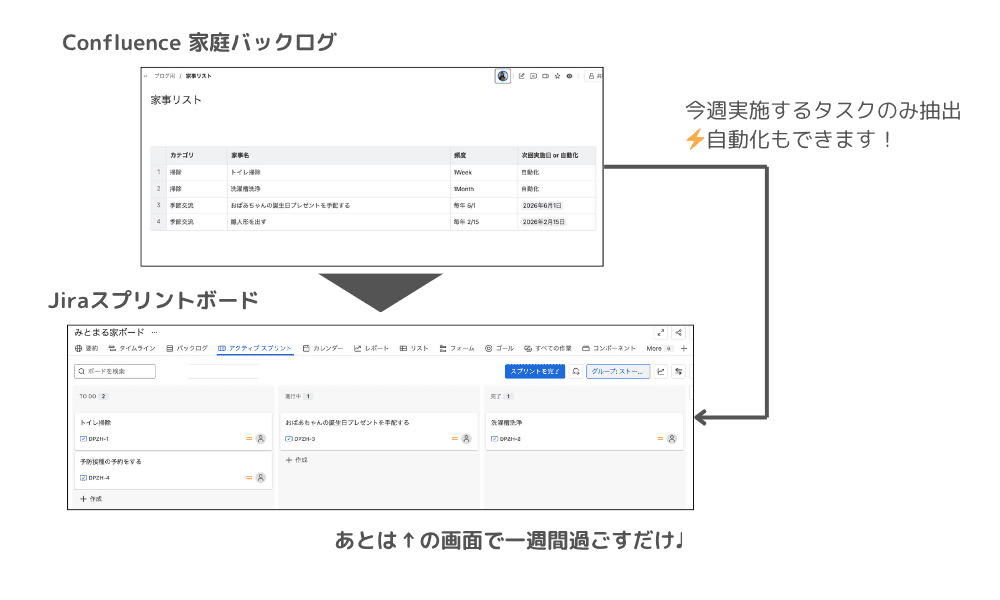1000x600 pixels.
Task: Switch to the リスト tab
Action: coord(414,348)
